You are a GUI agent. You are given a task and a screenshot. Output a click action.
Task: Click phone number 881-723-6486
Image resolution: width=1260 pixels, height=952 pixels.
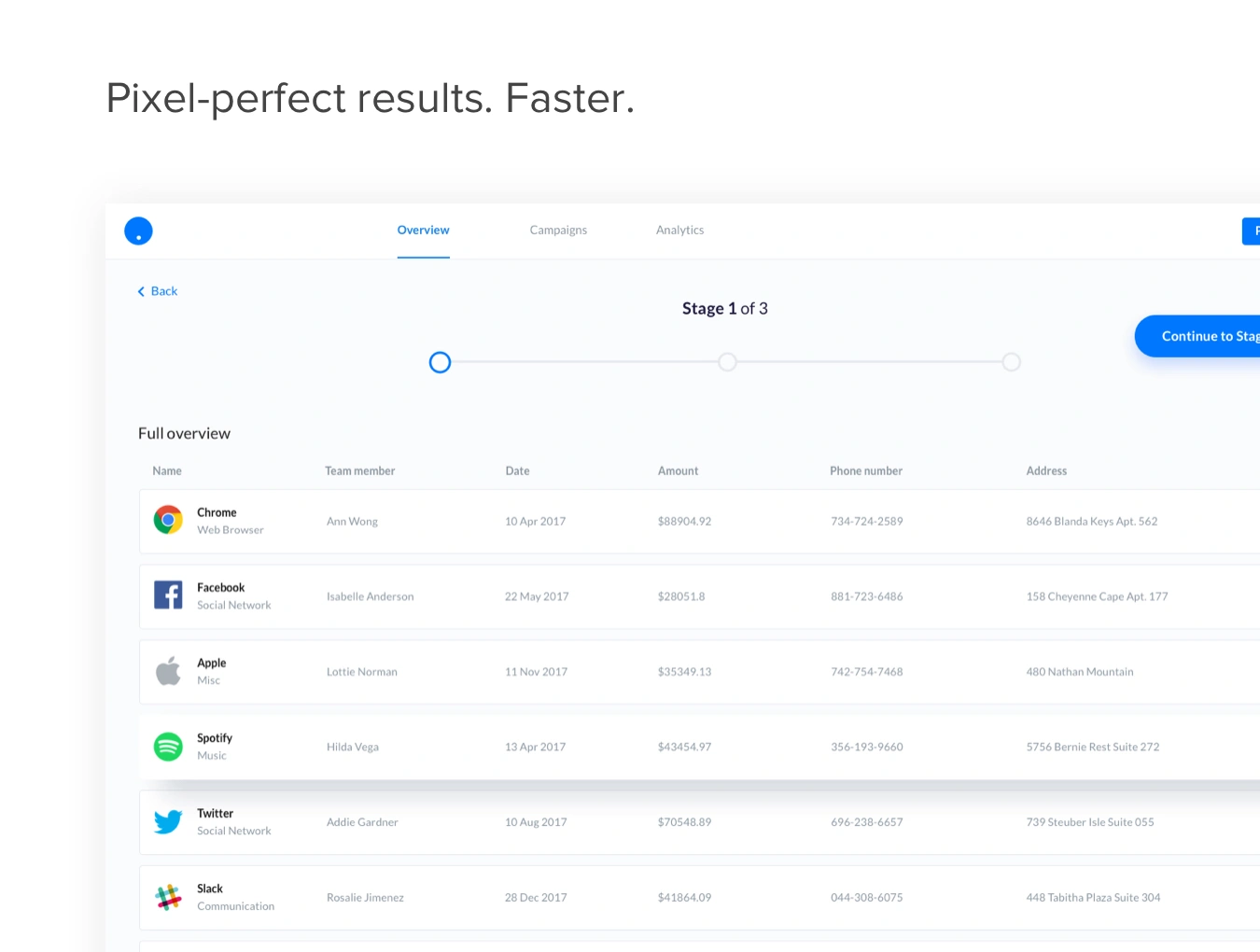point(867,596)
